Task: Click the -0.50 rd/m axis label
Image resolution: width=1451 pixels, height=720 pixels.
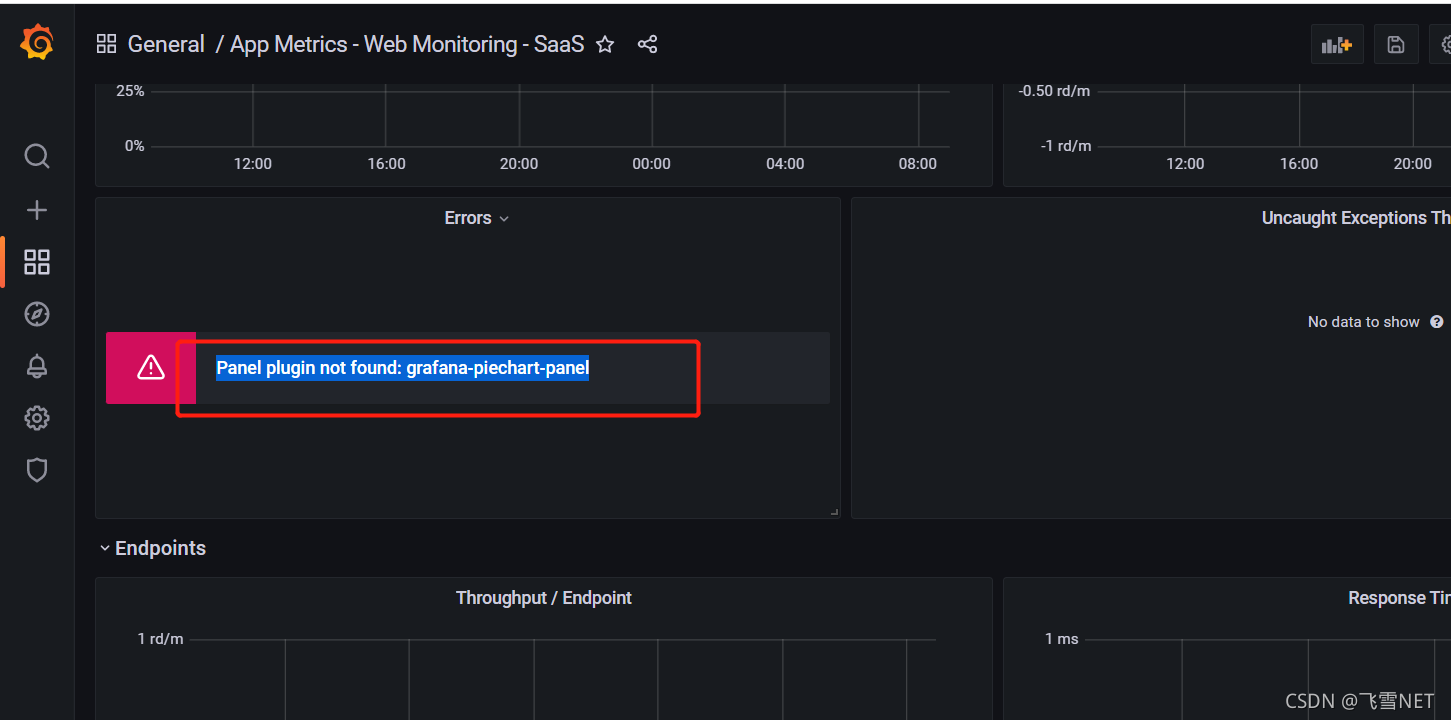Action: point(1054,91)
